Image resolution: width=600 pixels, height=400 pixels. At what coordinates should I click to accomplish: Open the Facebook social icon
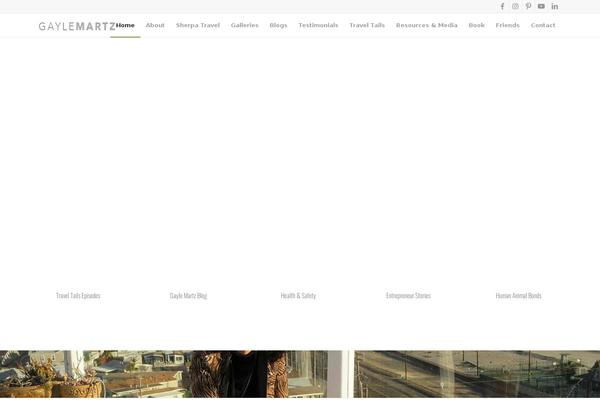pyautogui.click(x=503, y=6)
